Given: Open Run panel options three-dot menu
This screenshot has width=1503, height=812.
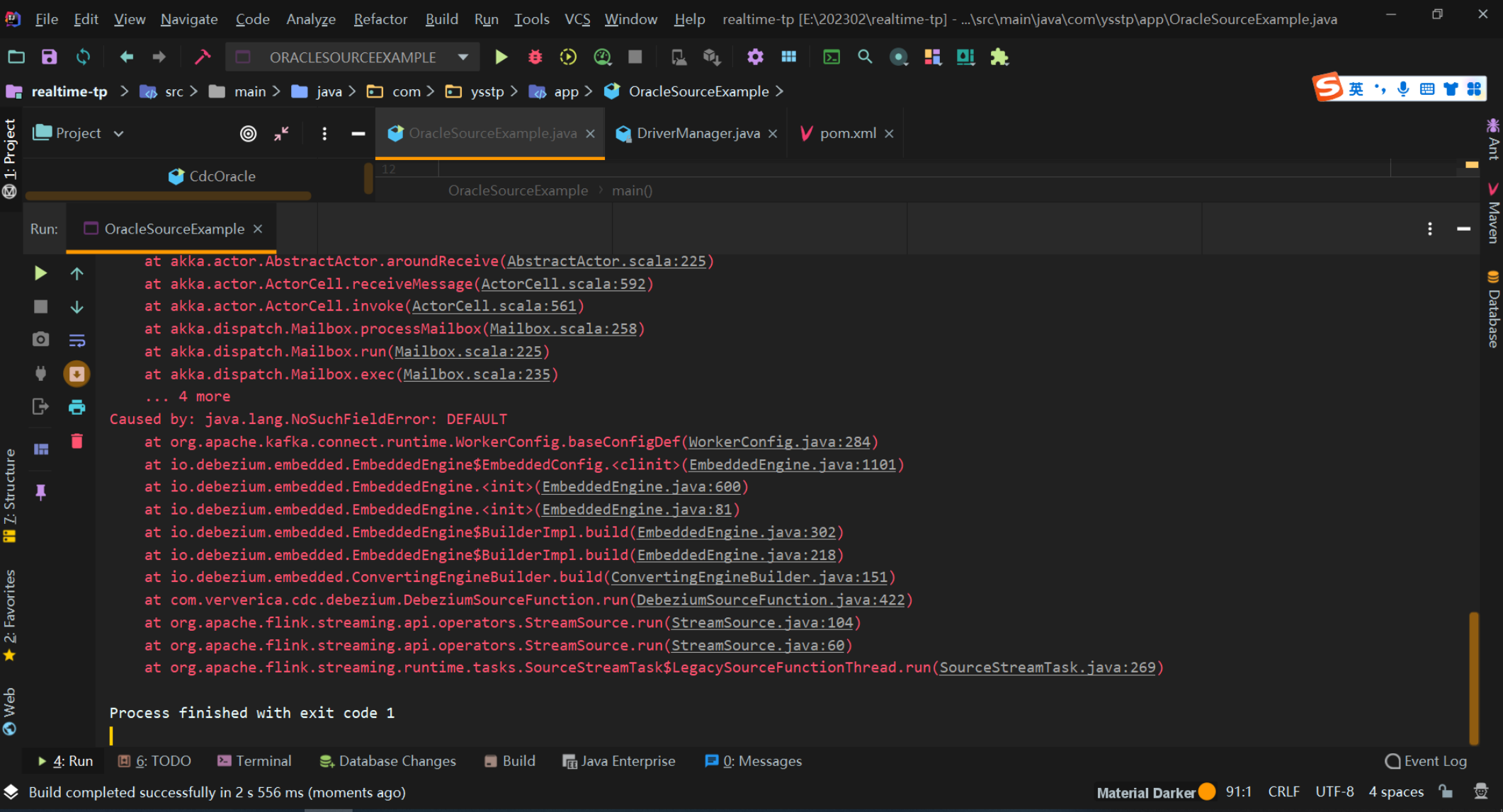Looking at the screenshot, I should [x=1429, y=229].
